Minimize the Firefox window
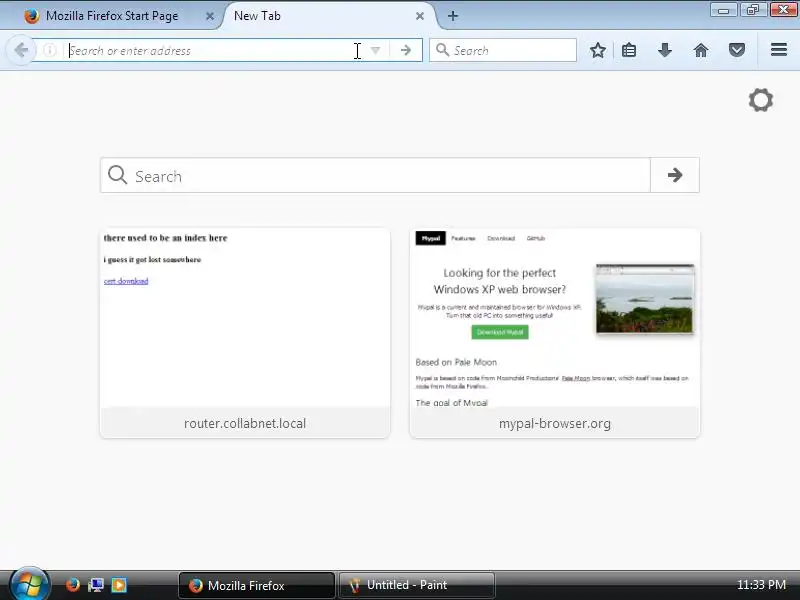The image size is (800, 600). click(723, 10)
